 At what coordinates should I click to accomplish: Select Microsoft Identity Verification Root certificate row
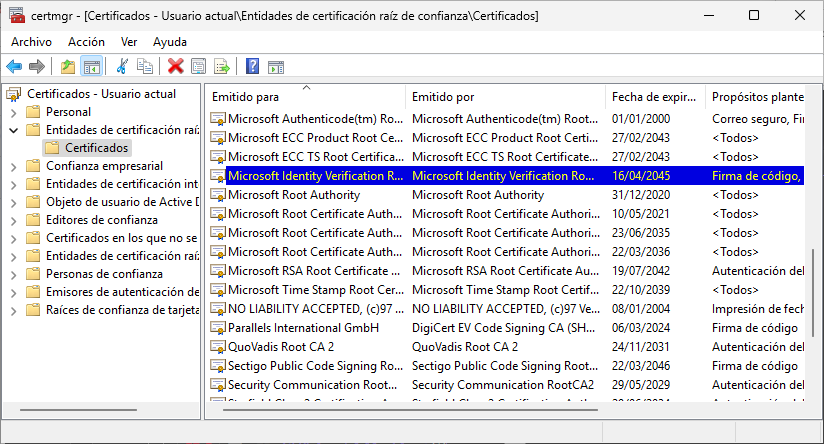click(x=507, y=176)
